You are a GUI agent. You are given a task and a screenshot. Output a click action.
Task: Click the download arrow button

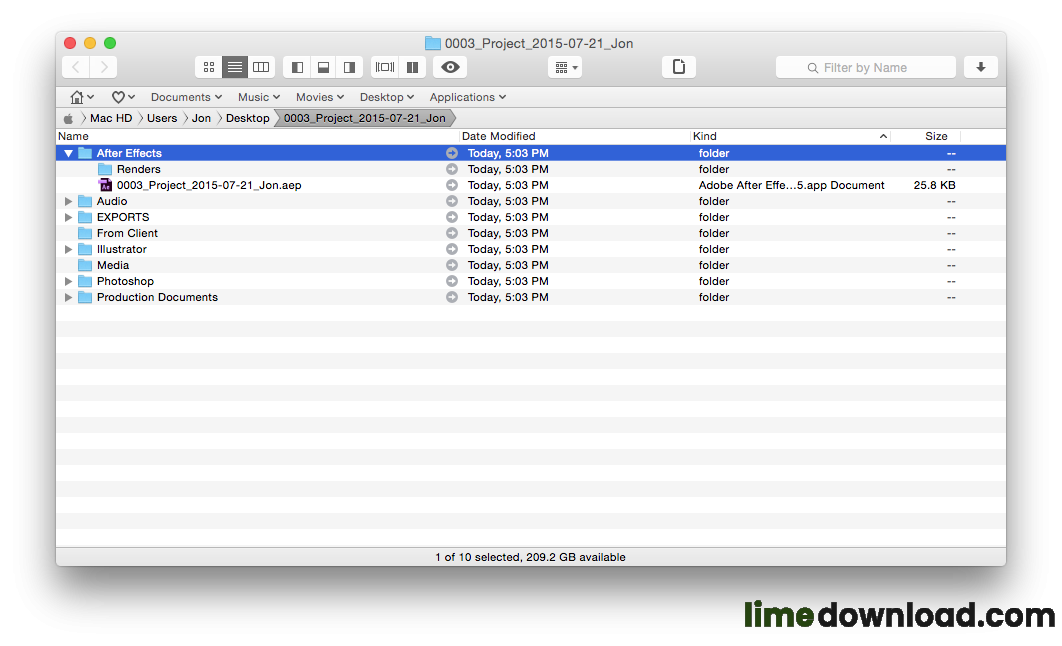[x=981, y=67]
